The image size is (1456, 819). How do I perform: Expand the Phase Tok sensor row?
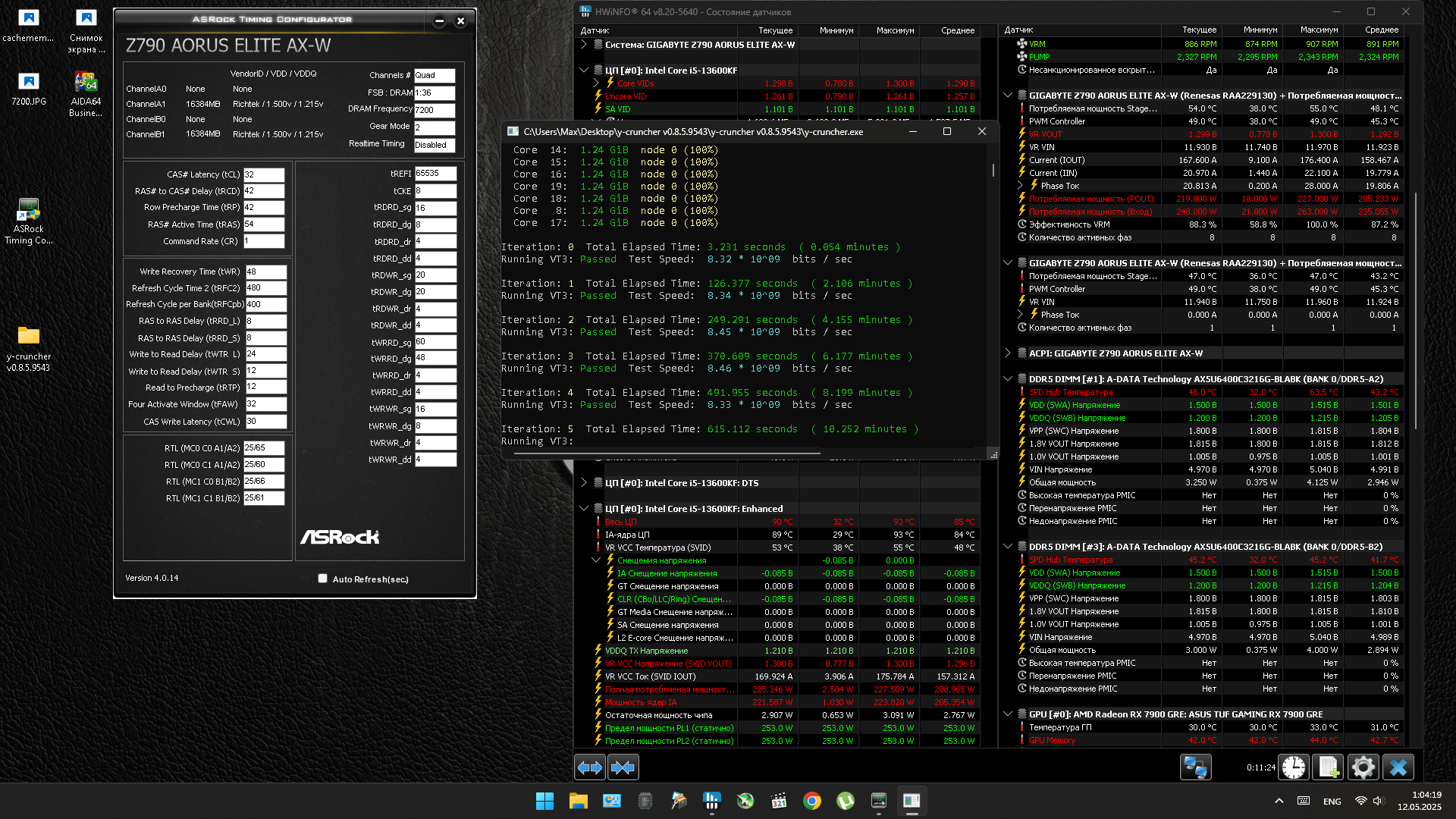1021,186
